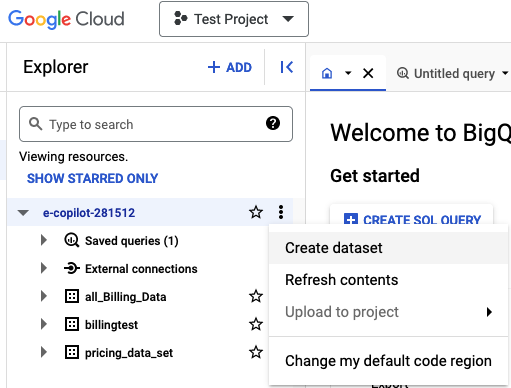Expand the External connections node

pyautogui.click(x=44, y=268)
